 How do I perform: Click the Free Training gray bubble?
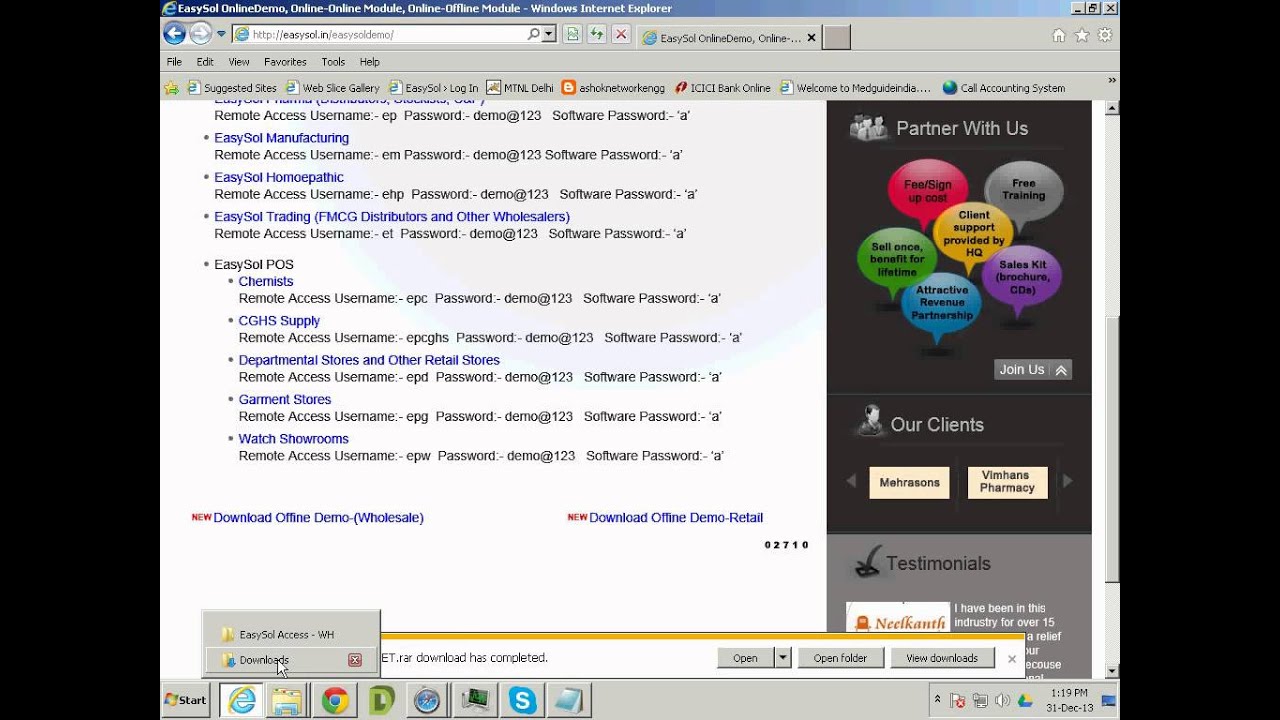[x=1023, y=189]
